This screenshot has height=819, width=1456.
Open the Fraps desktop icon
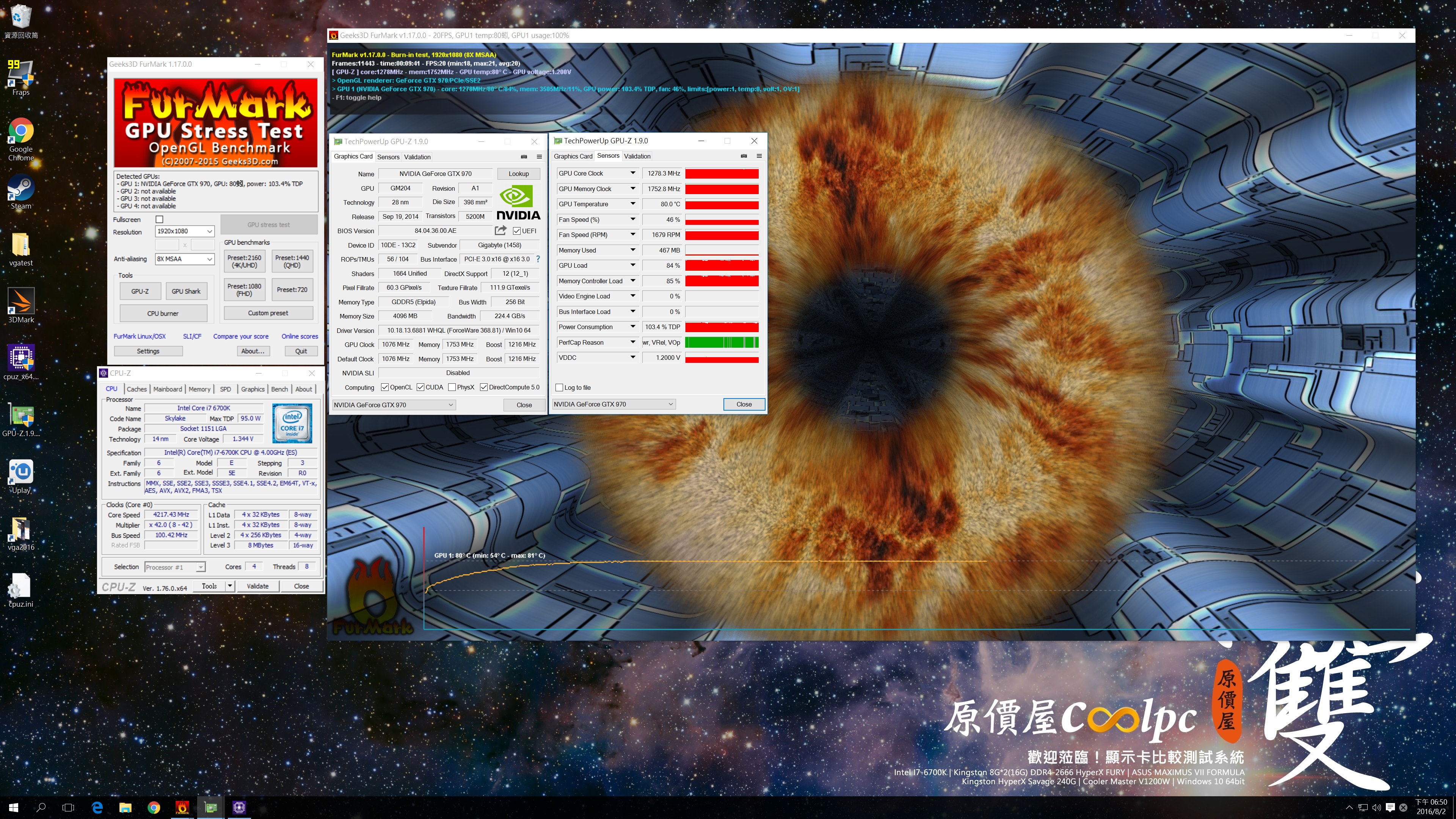coord(21,78)
